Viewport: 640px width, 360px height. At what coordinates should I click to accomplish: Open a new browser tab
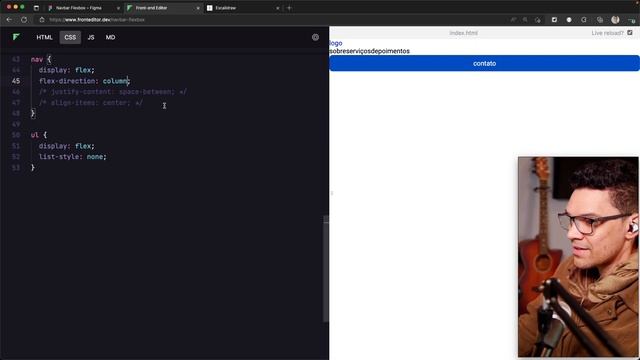click(289, 8)
